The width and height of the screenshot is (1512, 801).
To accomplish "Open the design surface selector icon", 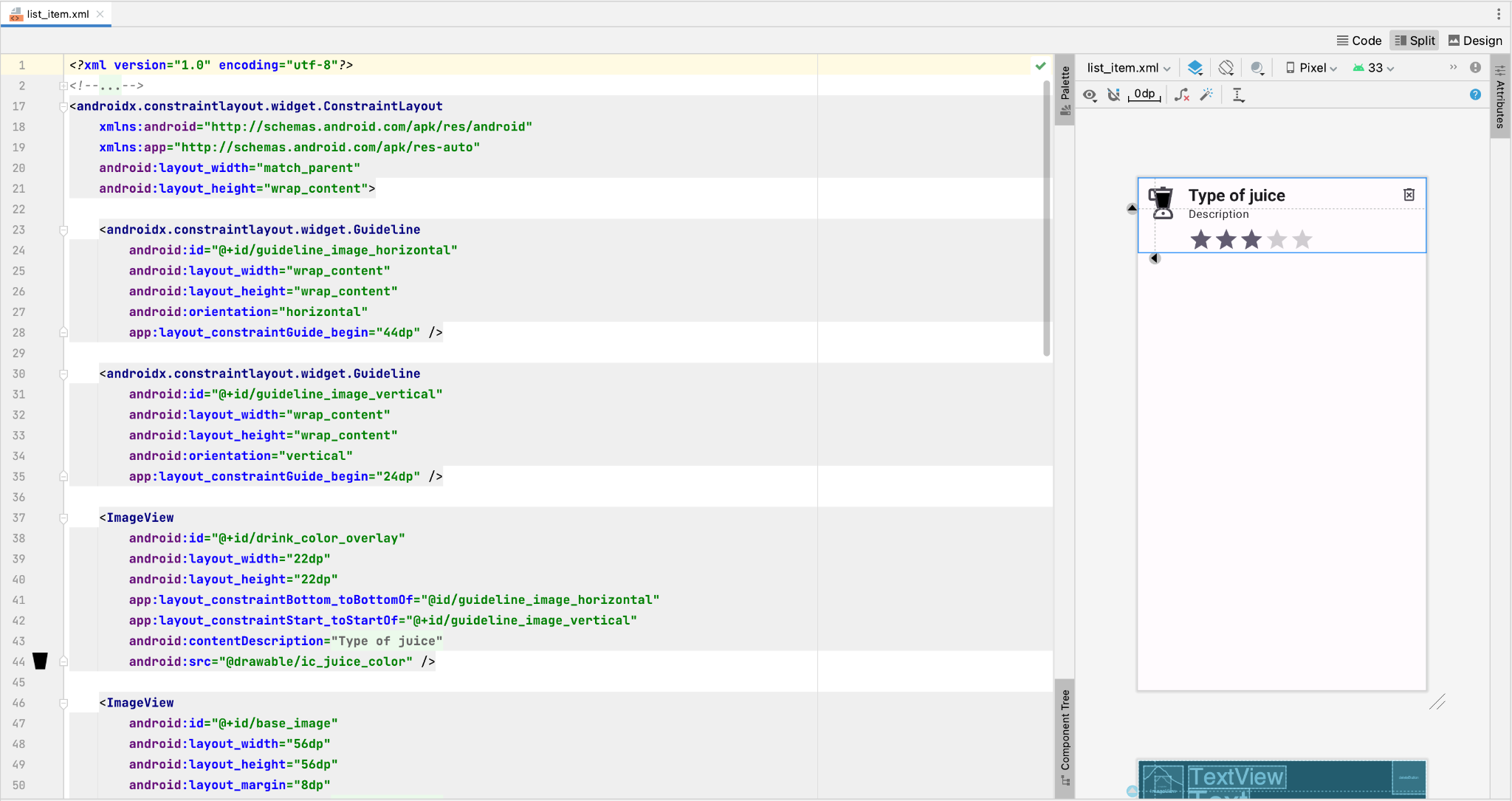I will click(1195, 67).
